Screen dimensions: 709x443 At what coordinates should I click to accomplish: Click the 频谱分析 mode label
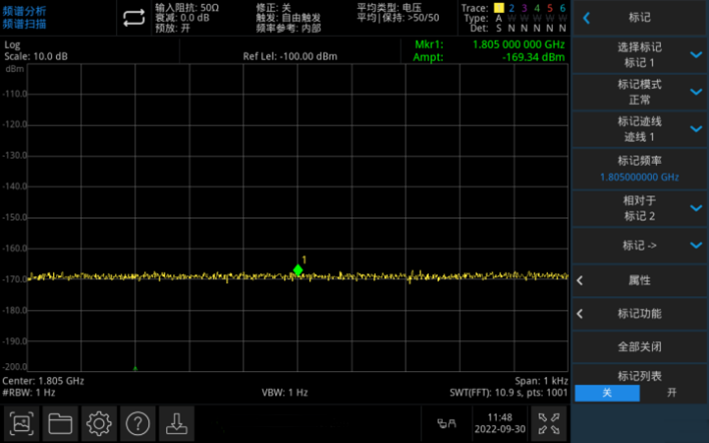coord(24,11)
